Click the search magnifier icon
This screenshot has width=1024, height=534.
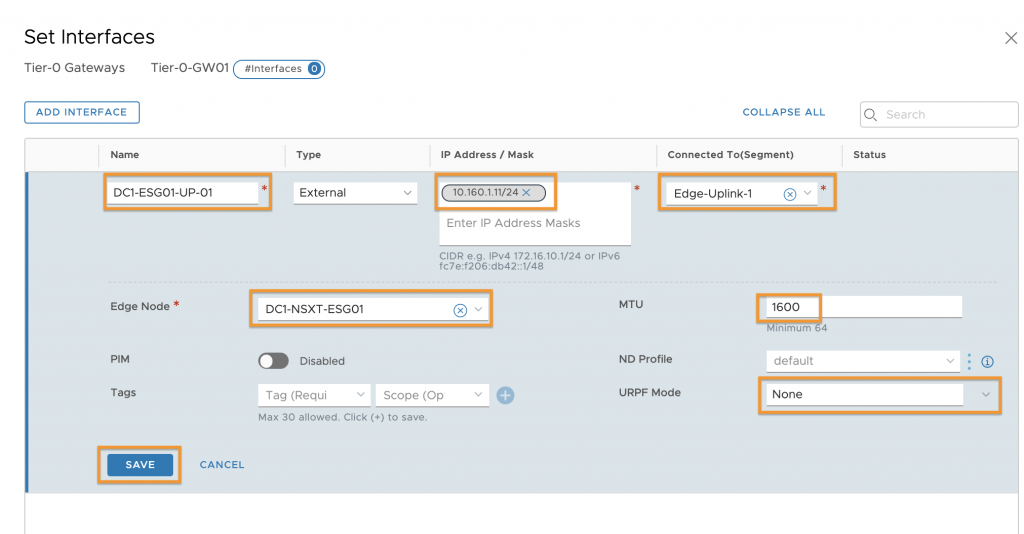pos(871,115)
